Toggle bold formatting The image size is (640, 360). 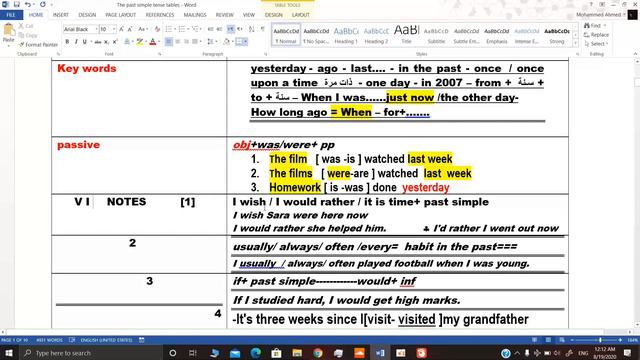click(x=67, y=42)
